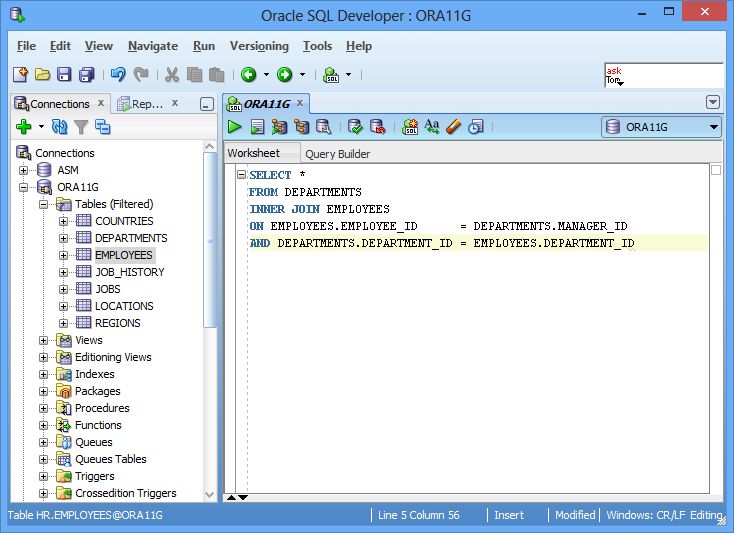
Task: Switch to the Query Builder tab
Action: point(338,154)
